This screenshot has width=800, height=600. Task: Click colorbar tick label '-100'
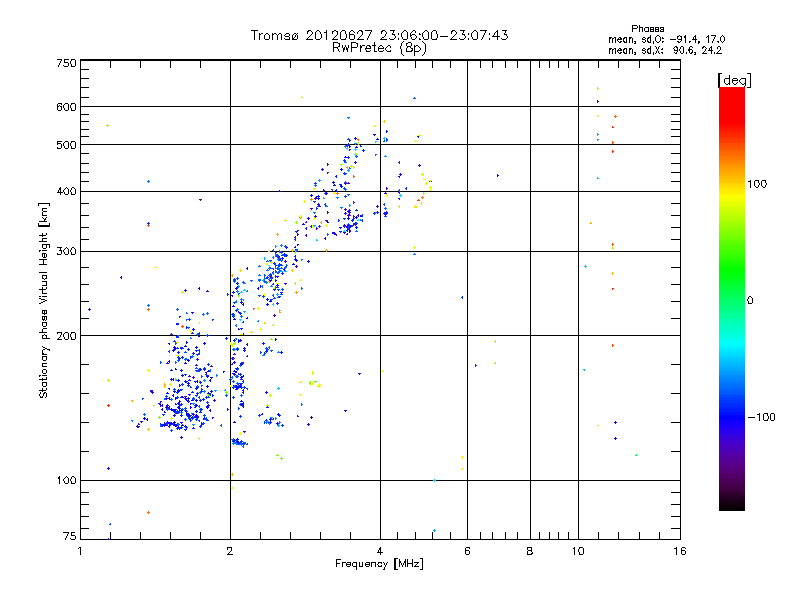point(761,417)
